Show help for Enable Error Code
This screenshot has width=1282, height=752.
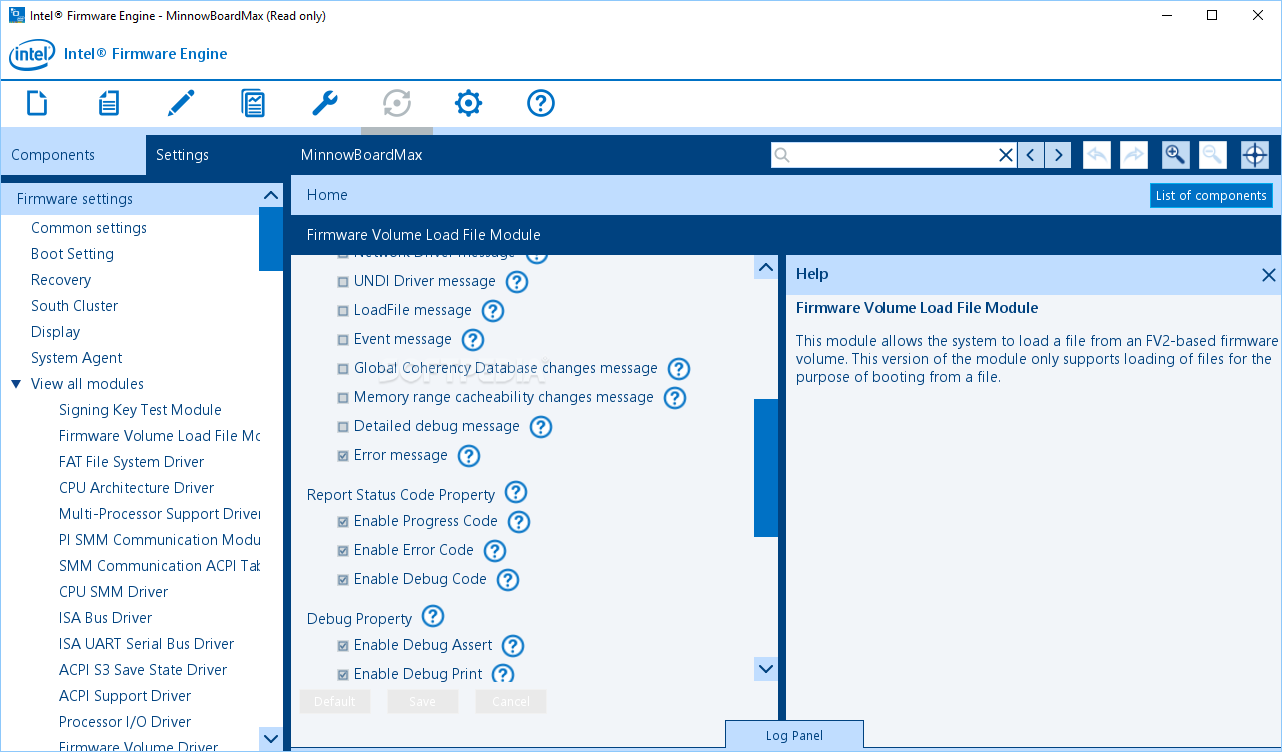495,551
